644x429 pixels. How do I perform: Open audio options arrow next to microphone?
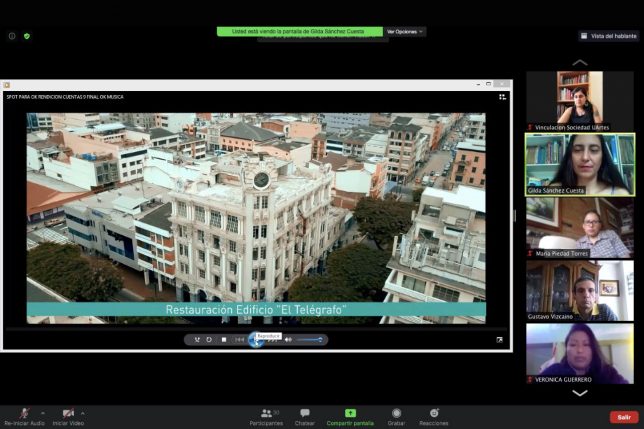point(41,412)
